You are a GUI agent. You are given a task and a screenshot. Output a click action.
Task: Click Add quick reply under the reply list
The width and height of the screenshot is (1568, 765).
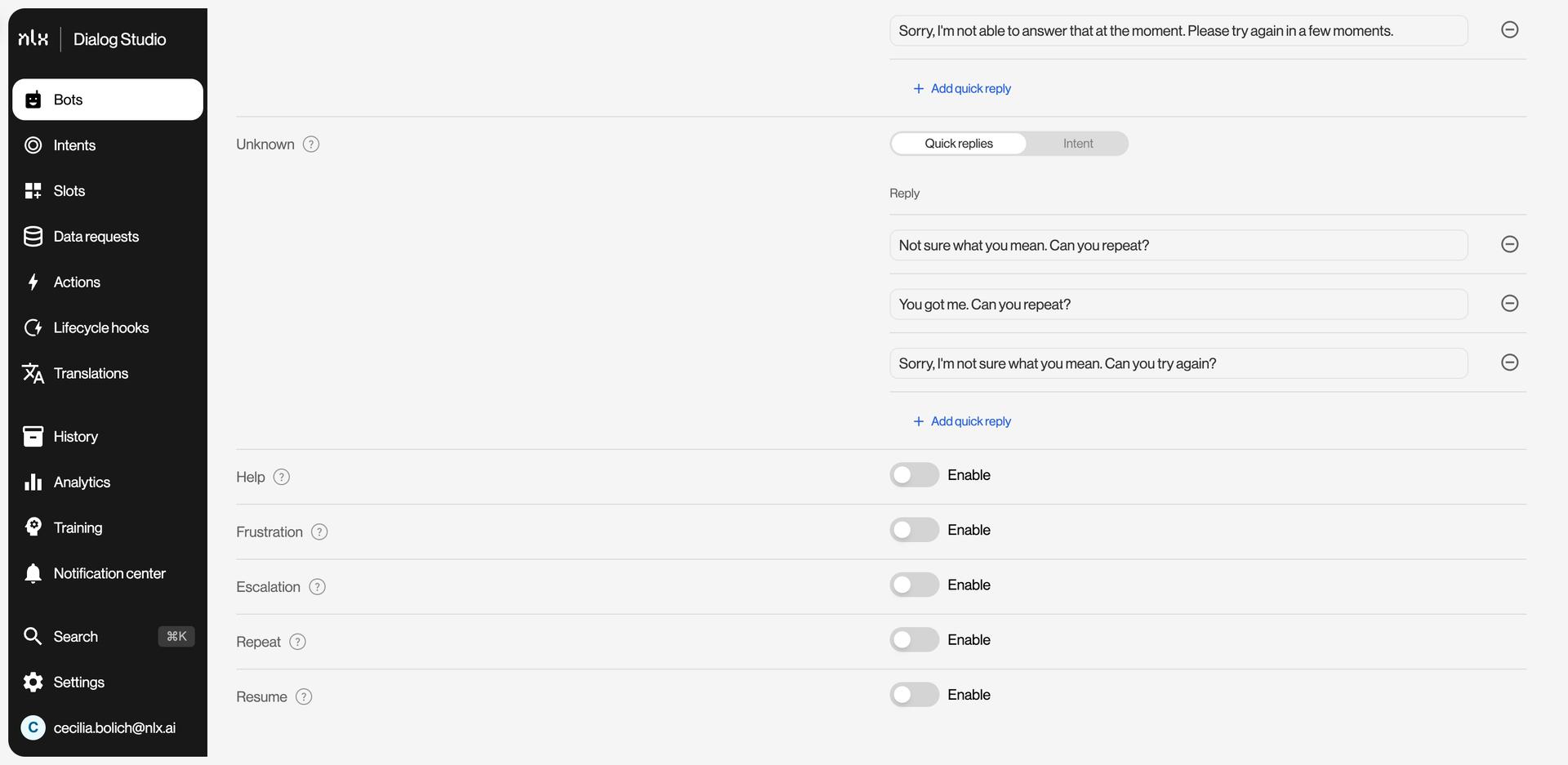click(961, 420)
